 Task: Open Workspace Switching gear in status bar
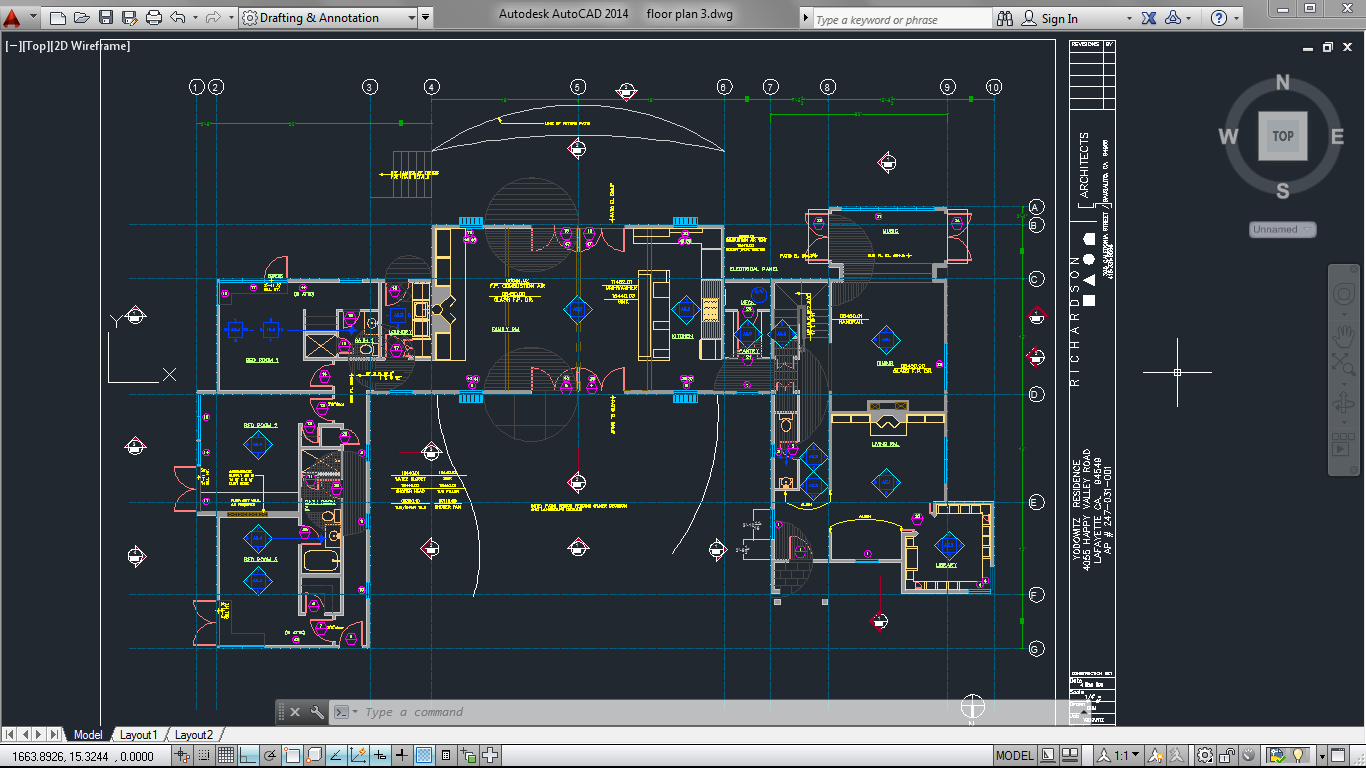pos(1206,755)
